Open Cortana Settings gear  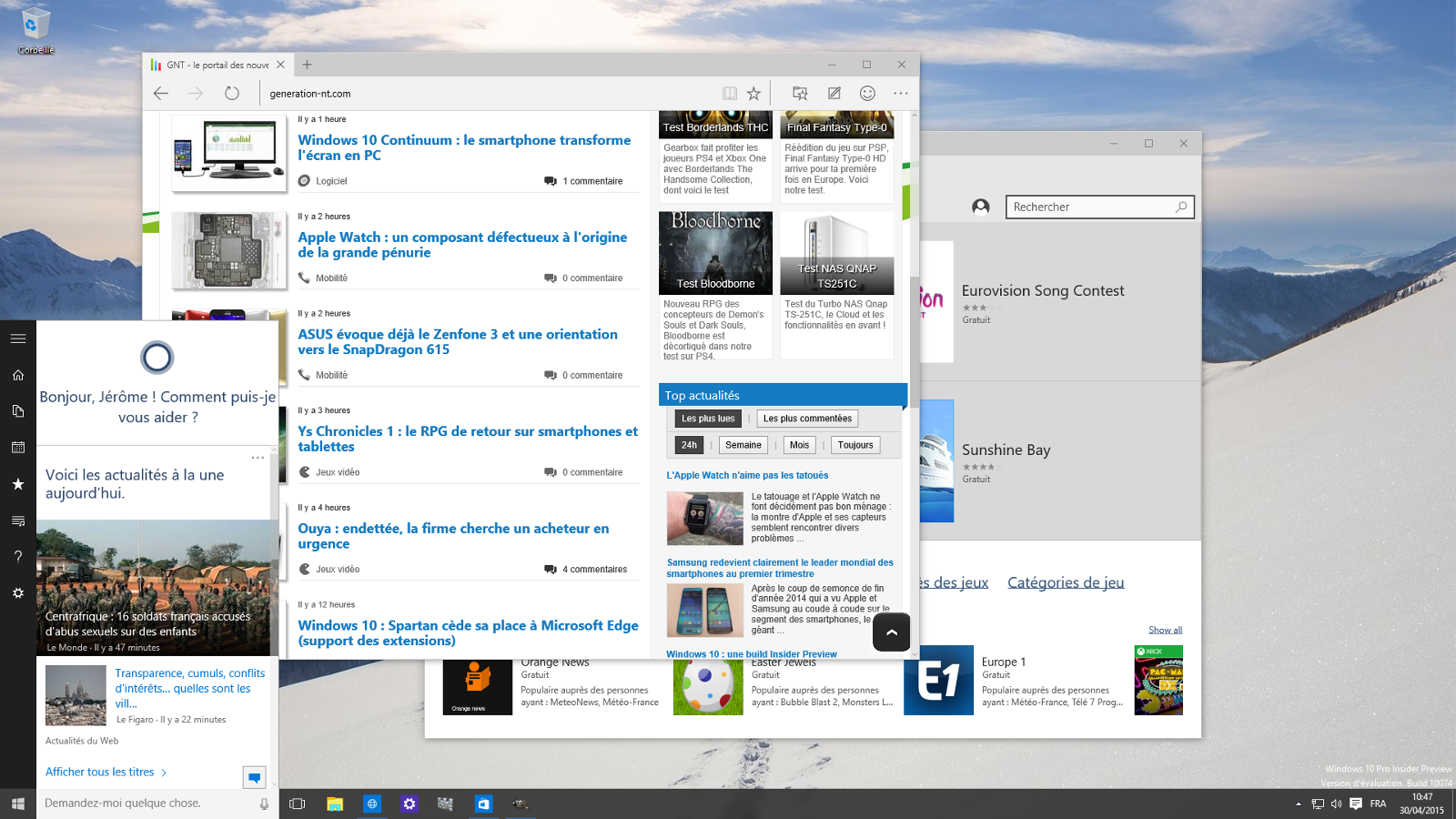18,593
